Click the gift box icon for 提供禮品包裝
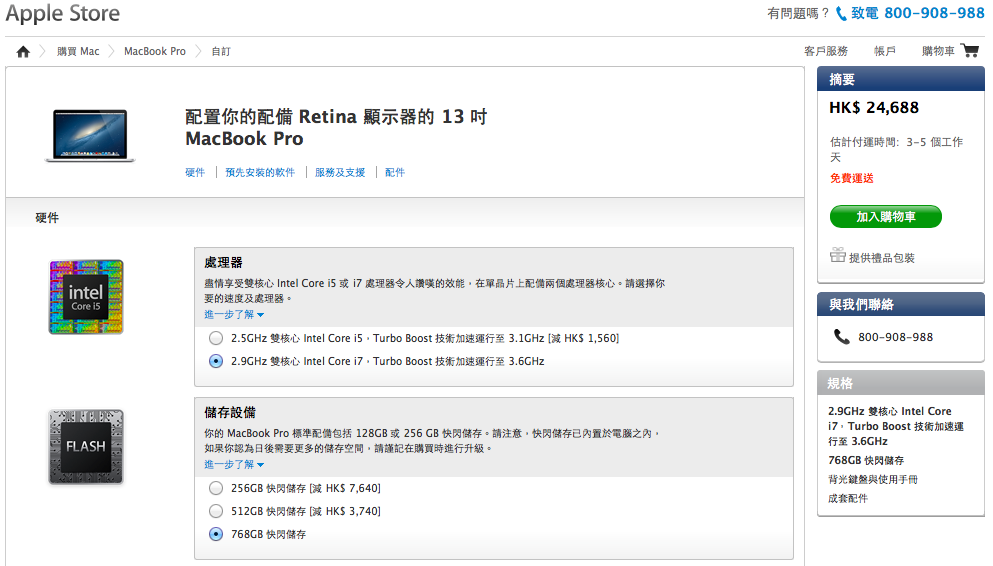Screen dimensions: 993x566 click(x=838, y=255)
